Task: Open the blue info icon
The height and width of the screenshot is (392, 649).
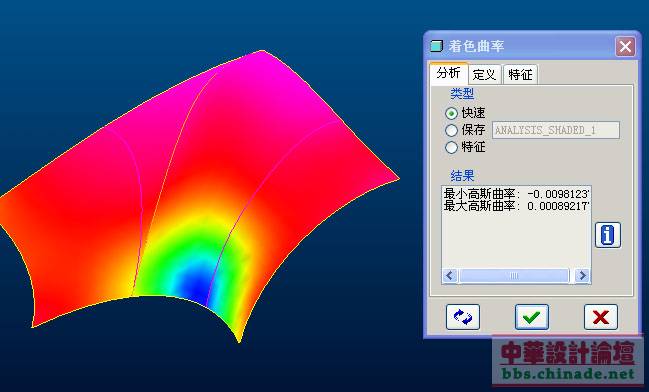Action: [x=608, y=235]
